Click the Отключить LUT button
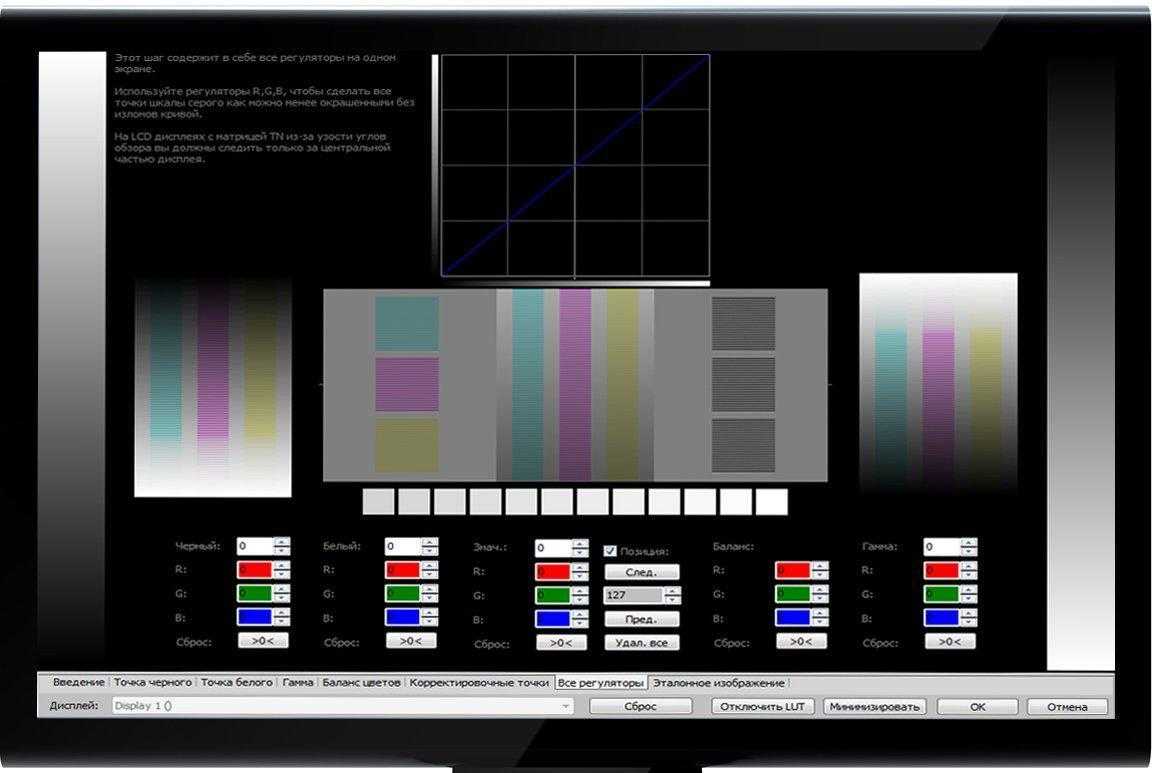Viewport: 1152px width, 773px height. (x=764, y=706)
